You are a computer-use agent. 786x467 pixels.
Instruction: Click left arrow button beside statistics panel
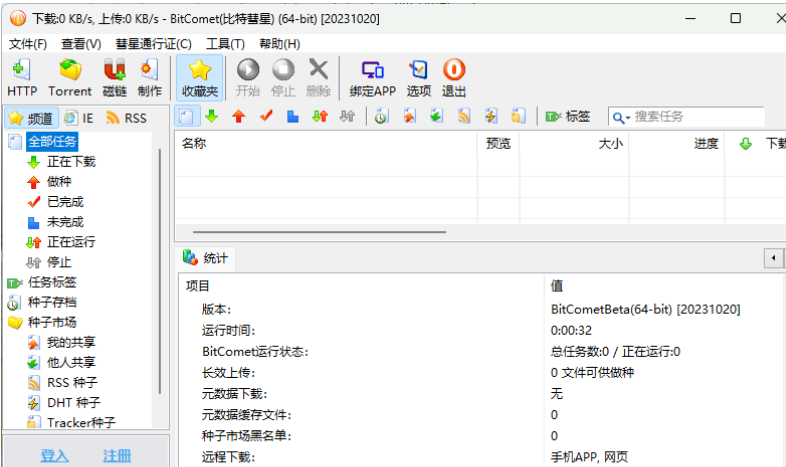[x=773, y=258]
